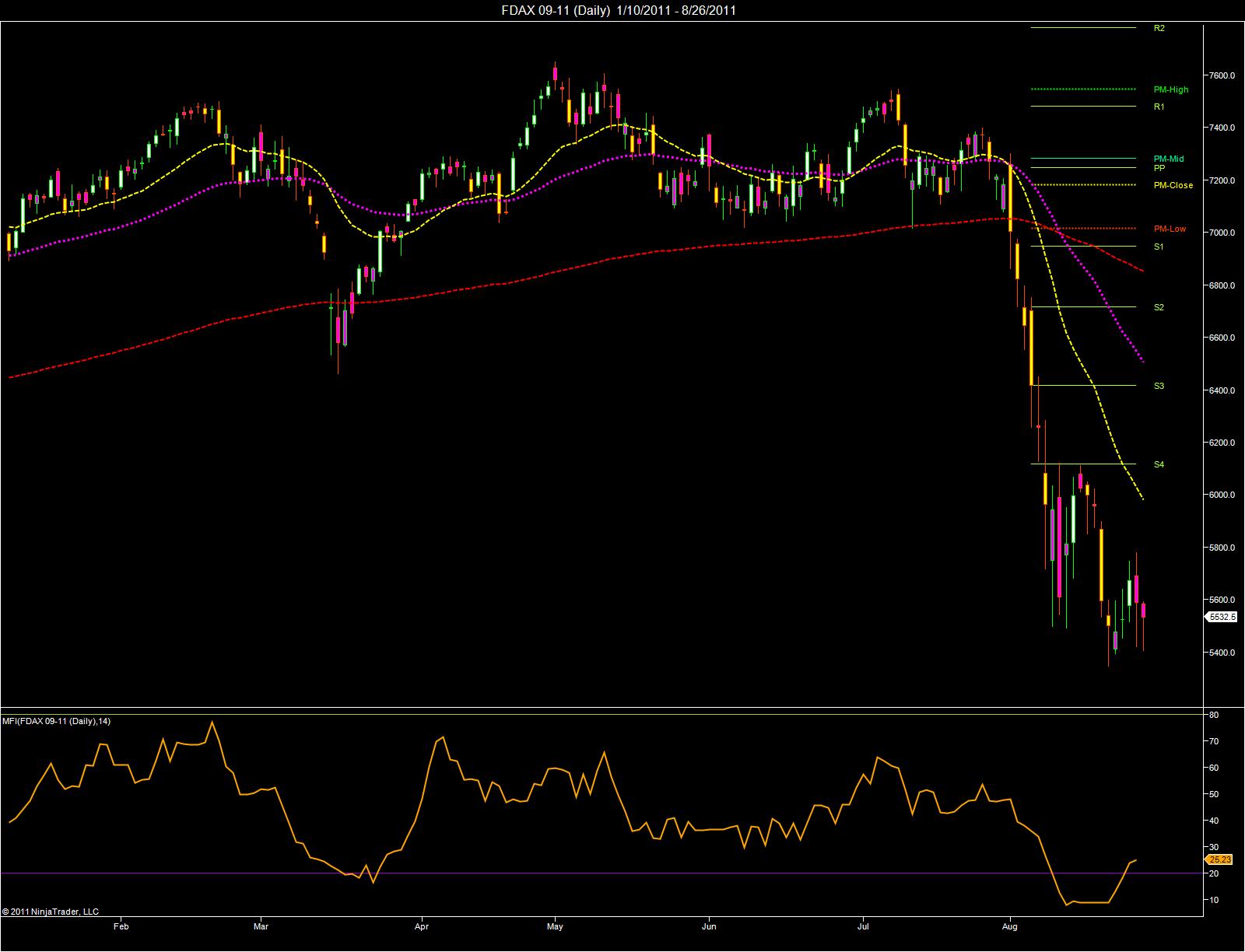Click the 5400.0 price axis label

1222,653
